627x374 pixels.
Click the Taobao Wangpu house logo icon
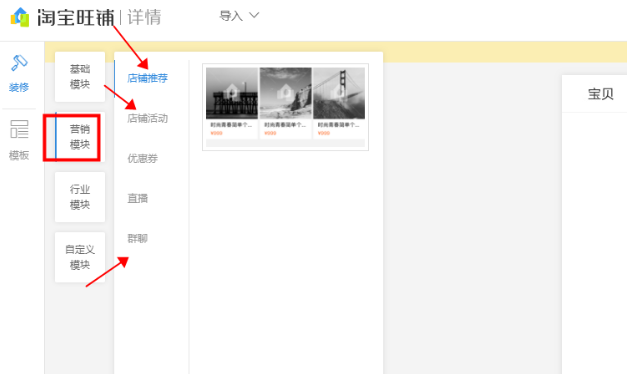20,17
